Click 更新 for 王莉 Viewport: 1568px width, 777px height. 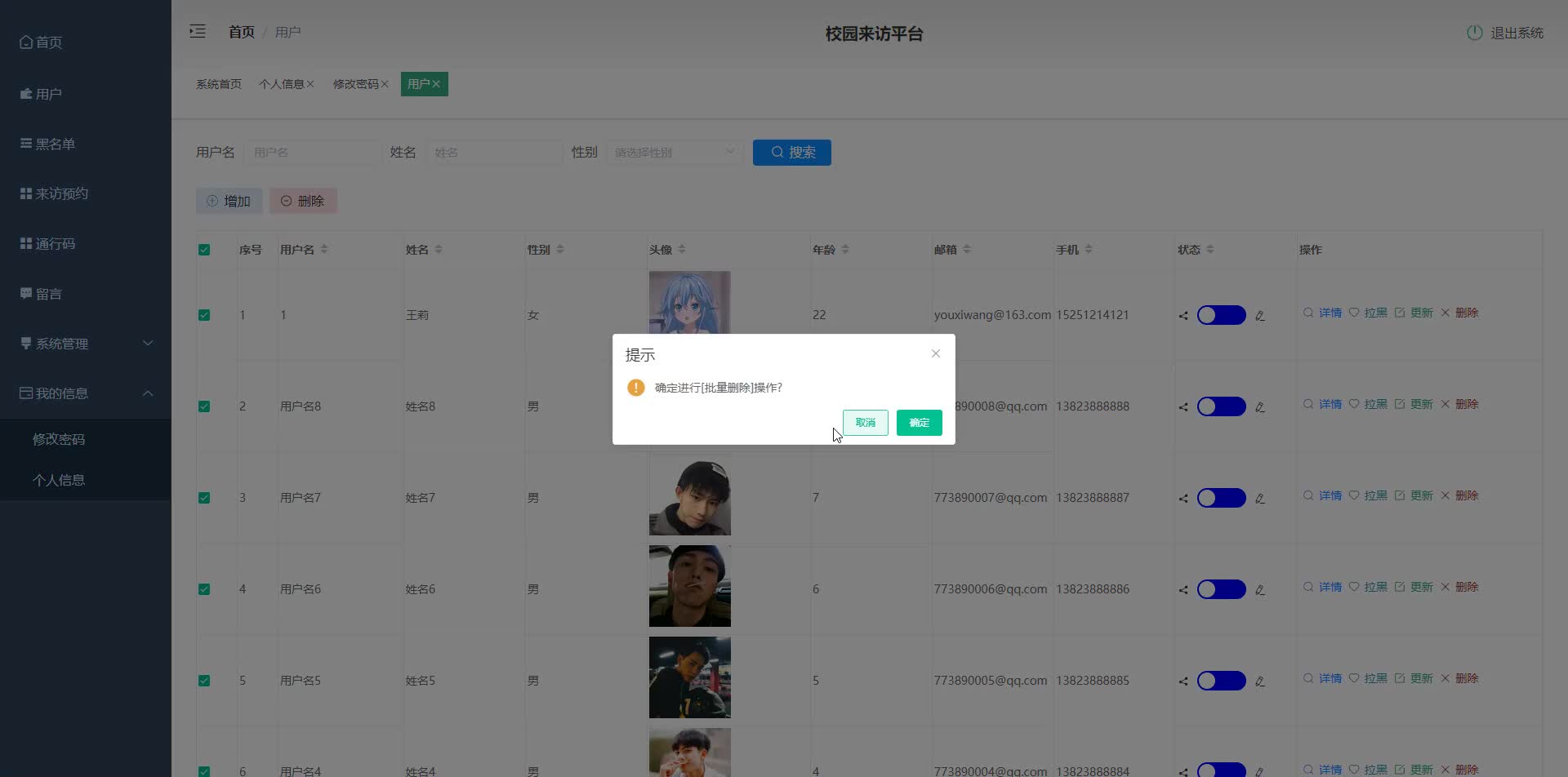coord(1414,313)
